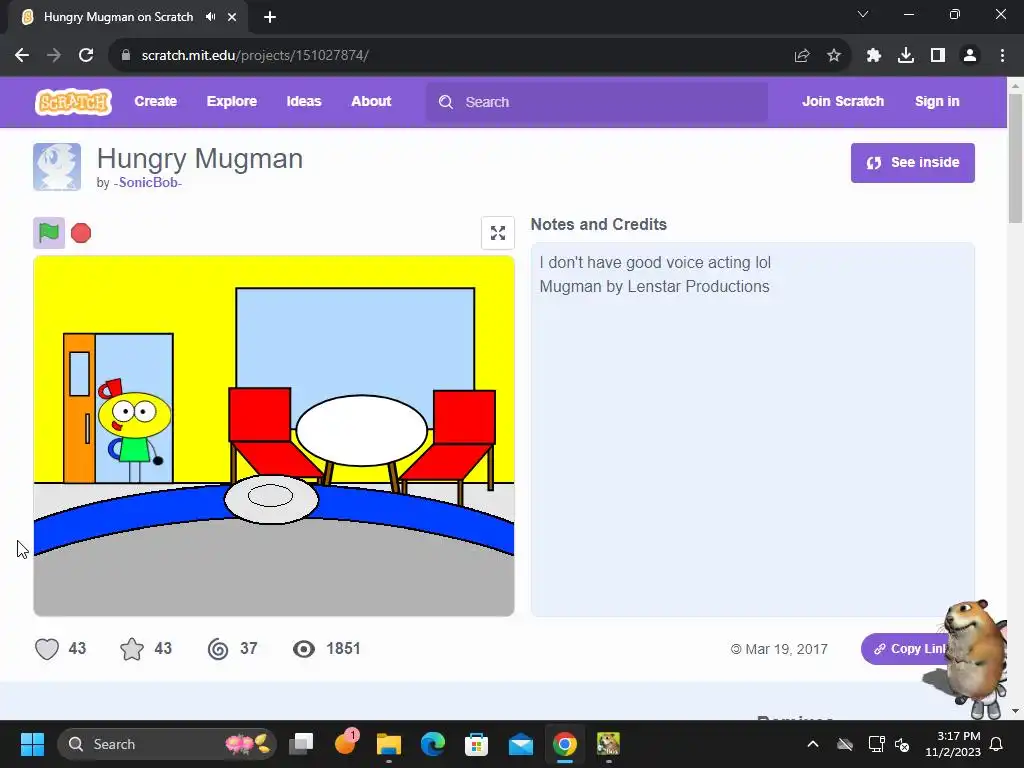Bookmark this tab with the star

(x=834, y=56)
